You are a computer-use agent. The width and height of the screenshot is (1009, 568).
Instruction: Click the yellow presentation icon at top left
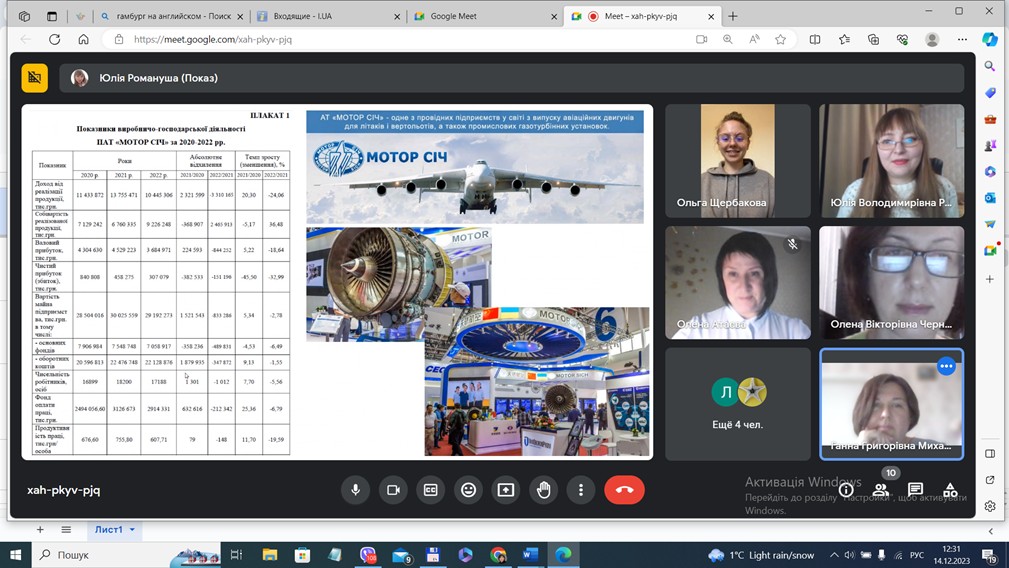click(x=35, y=78)
